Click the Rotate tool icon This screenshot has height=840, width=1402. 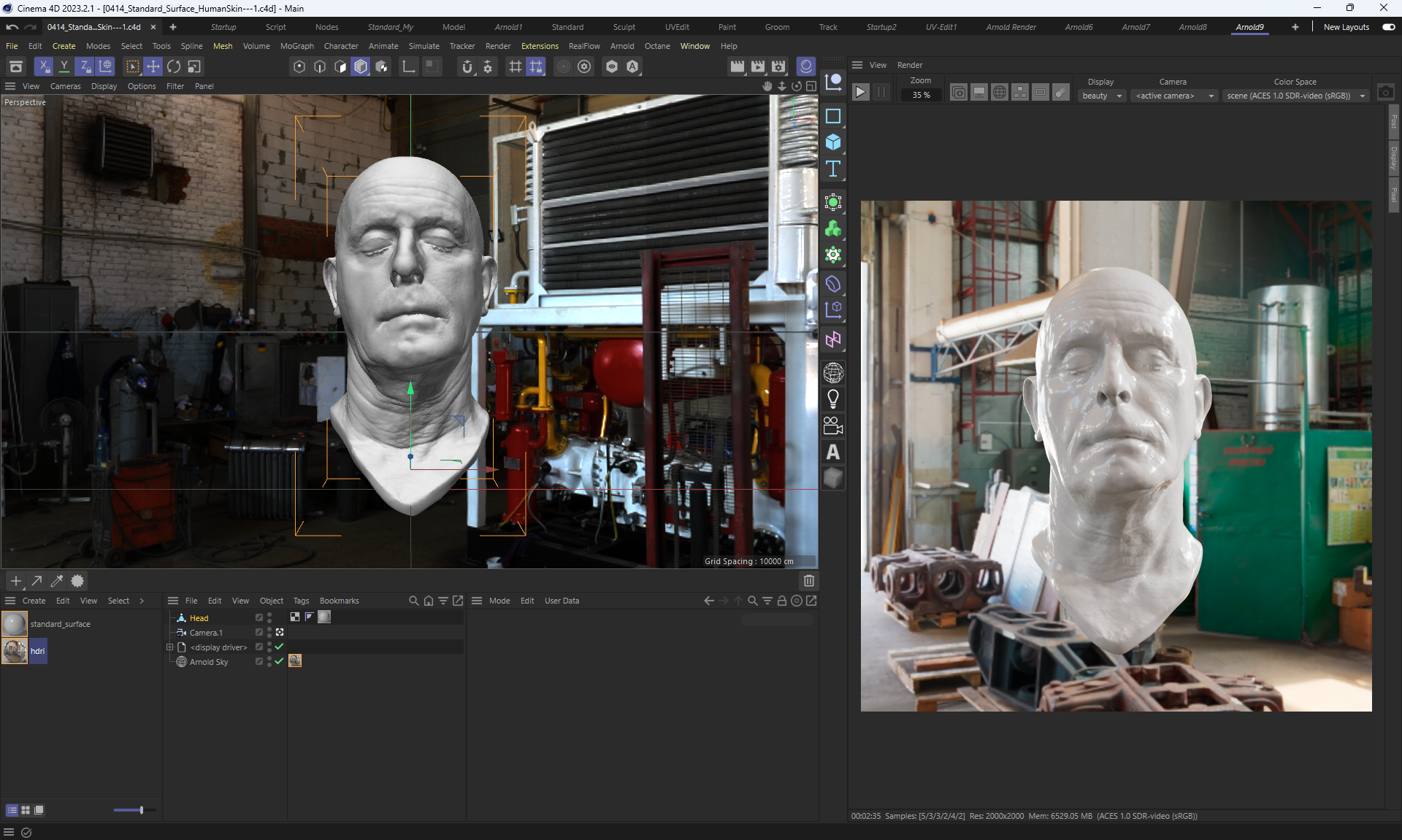pyautogui.click(x=174, y=66)
